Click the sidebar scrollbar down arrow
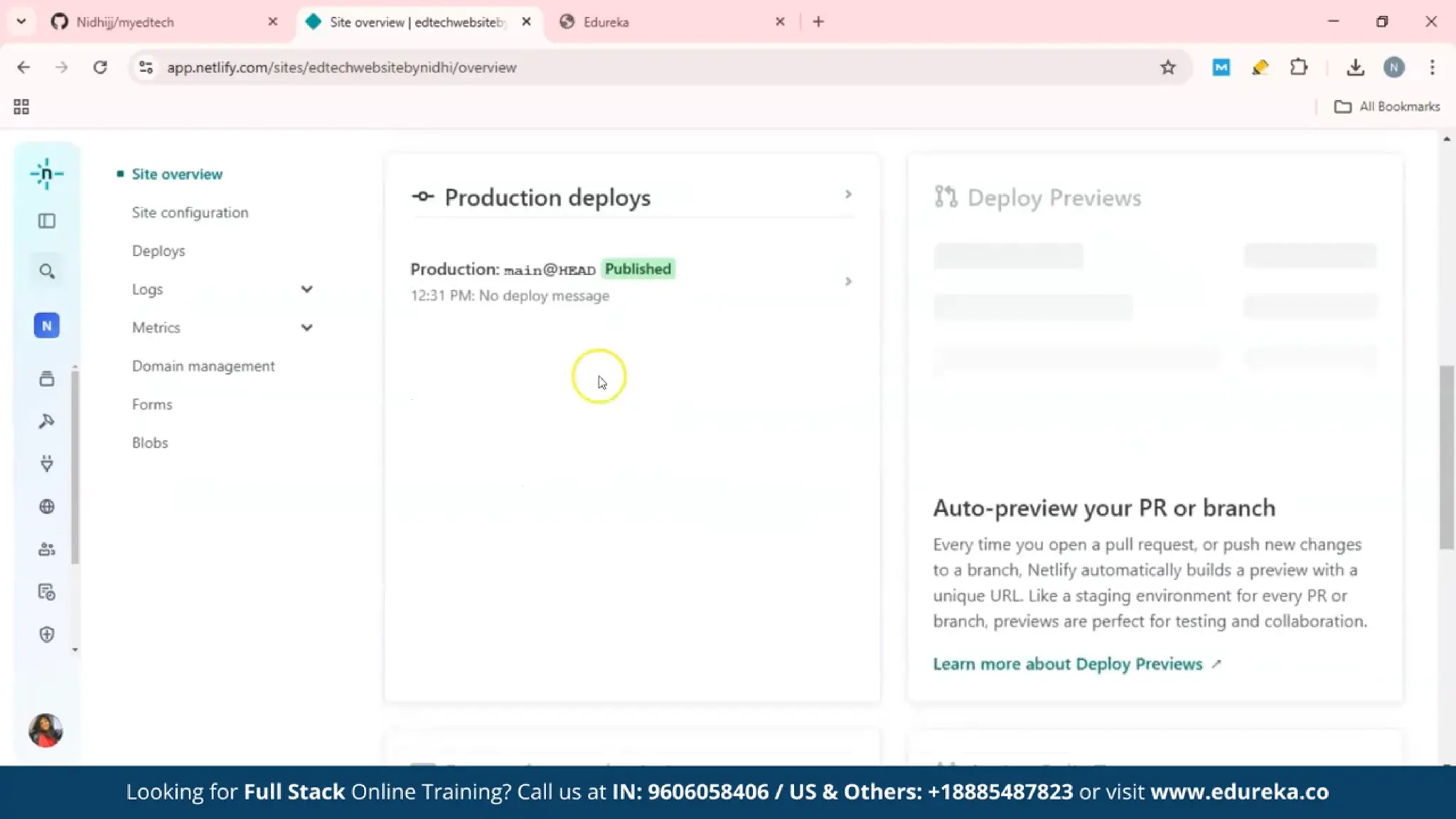Viewport: 1456px width, 819px height. tap(75, 650)
